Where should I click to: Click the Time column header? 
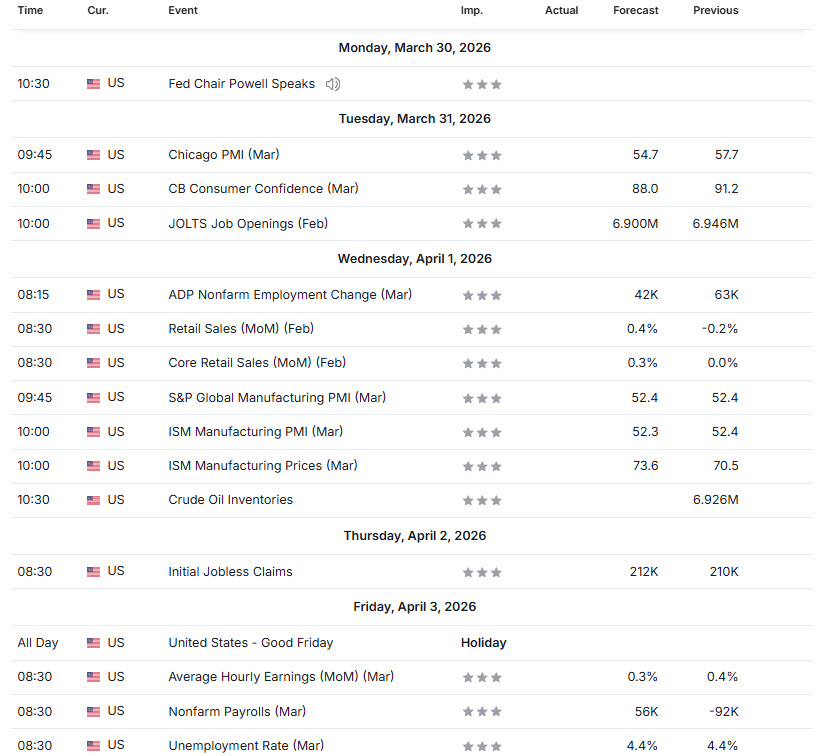[30, 10]
